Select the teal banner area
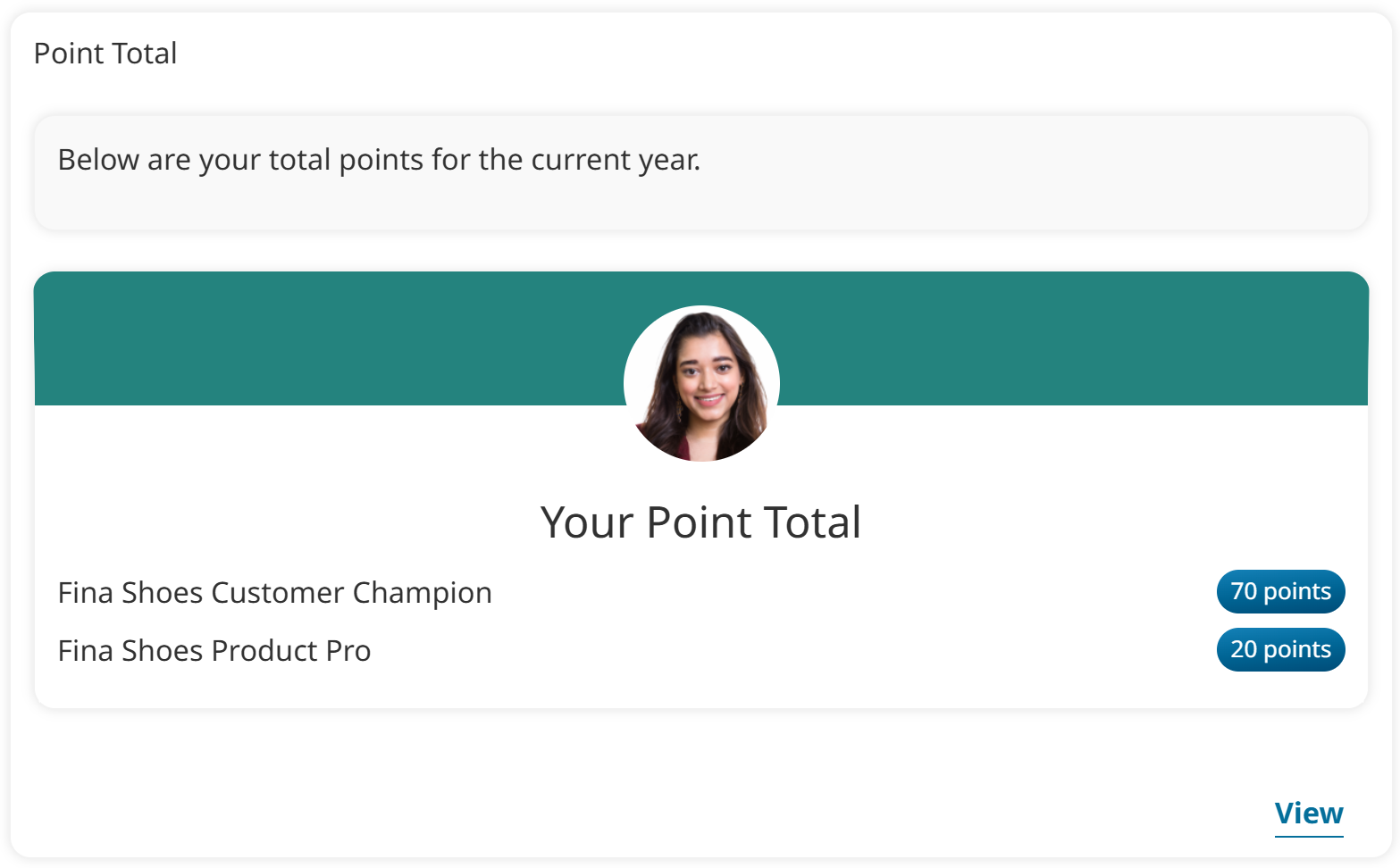1400x868 pixels. click(x=268, y=339)
